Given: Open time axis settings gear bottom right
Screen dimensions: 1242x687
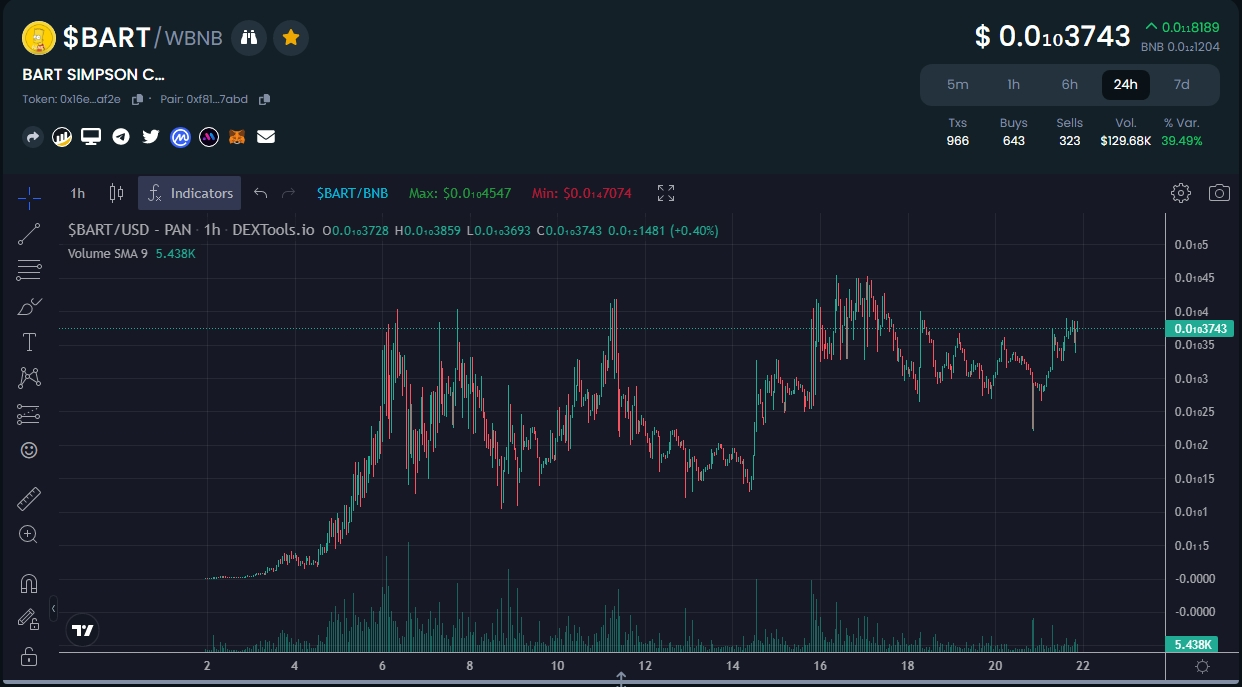Looking at the screenshot, I should (1203, 666).
